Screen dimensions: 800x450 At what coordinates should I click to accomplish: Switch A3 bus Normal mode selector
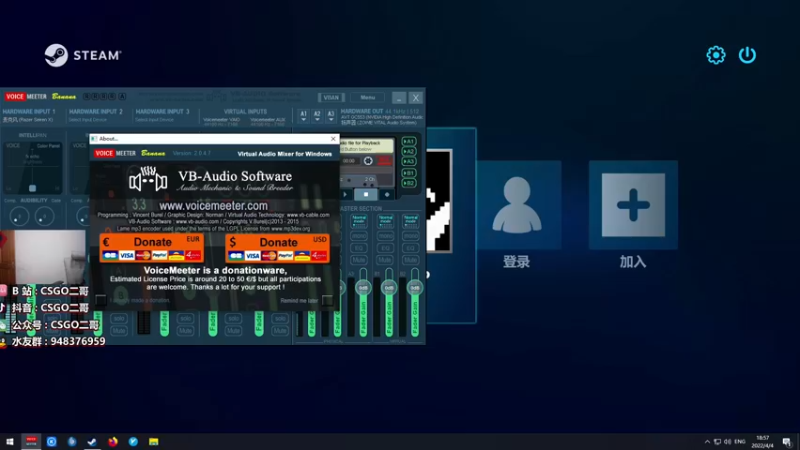(359, 221)
